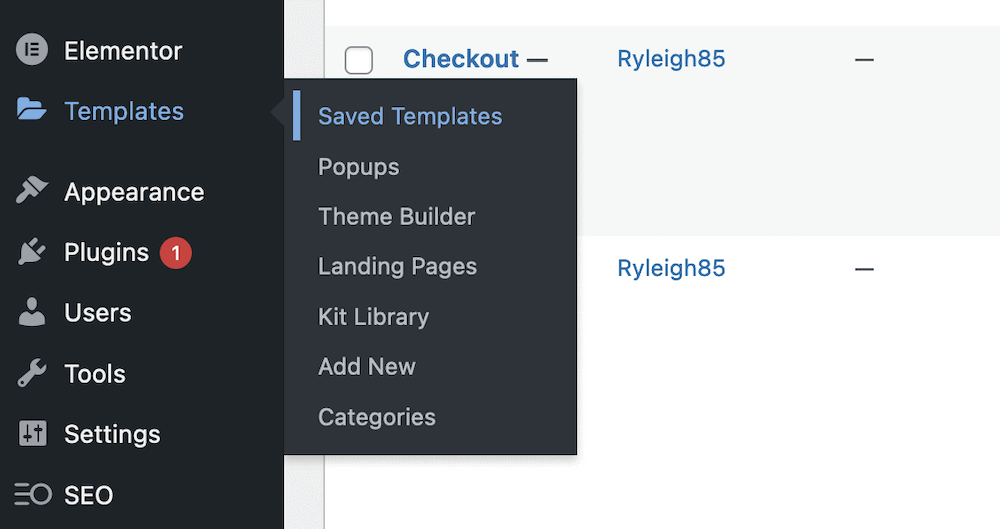
Task: Tick the checkbox next to Checkout
Action: (358, 60)
